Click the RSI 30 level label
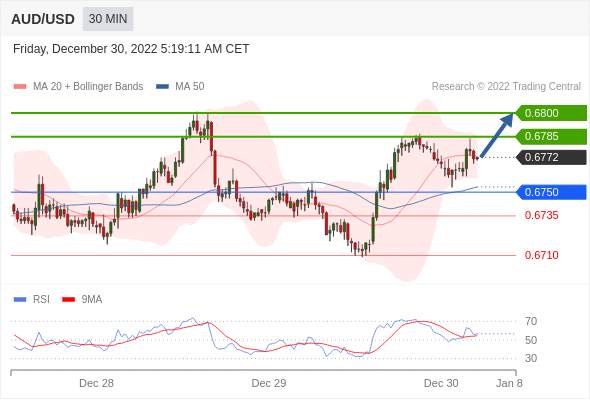 531,358
